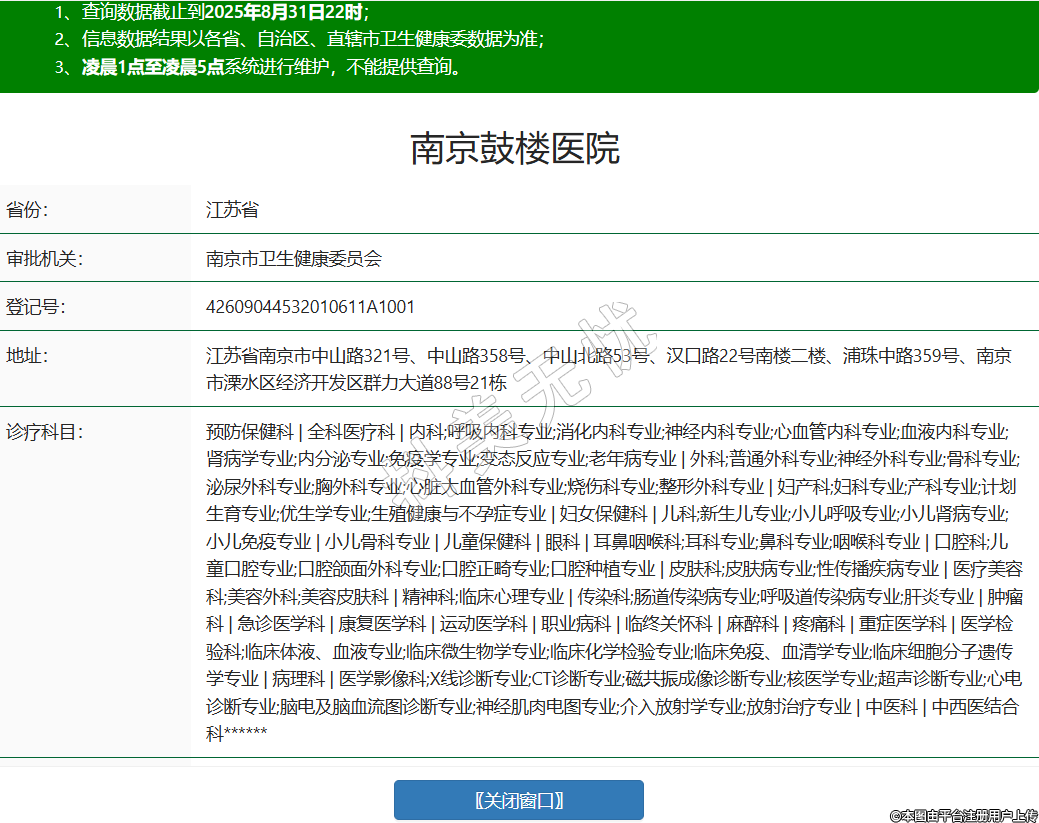Select the 地址 row label

click(27, 356)
